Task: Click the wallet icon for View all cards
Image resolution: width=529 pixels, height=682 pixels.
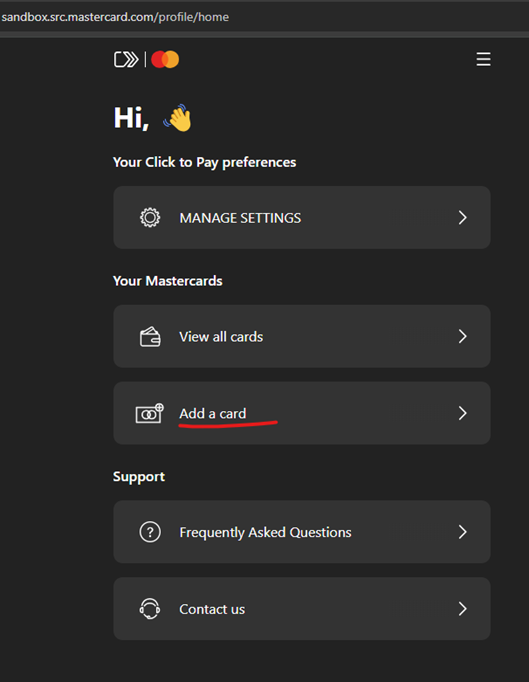Action: click(150, 337)
